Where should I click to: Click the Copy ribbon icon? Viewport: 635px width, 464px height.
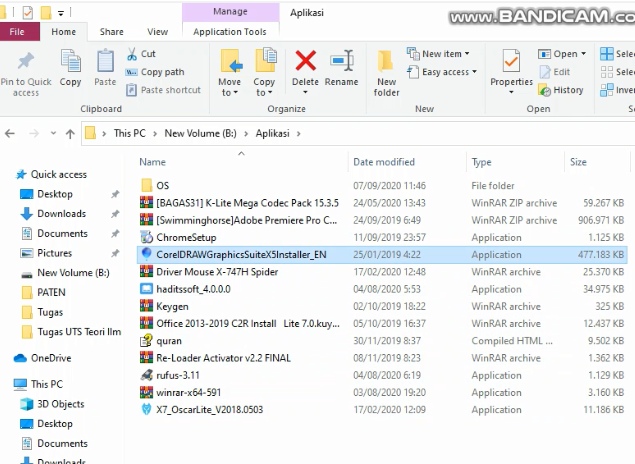(x=70, y=61)
